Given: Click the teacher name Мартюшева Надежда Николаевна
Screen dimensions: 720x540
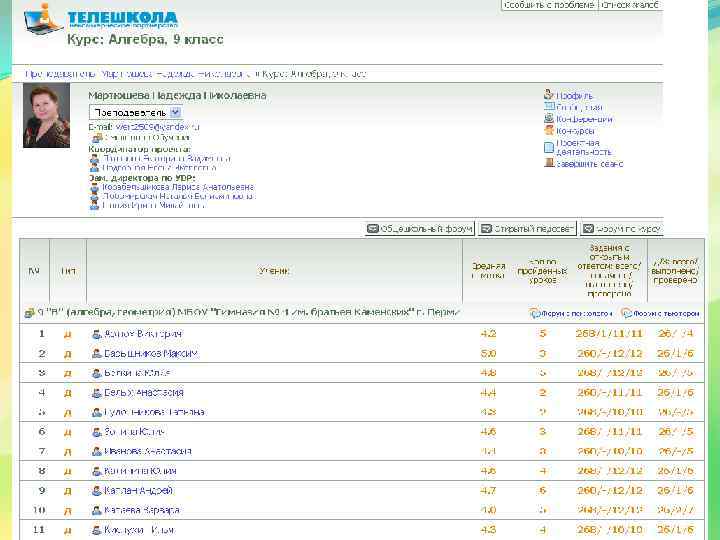Looking at the screenshot, I should point(177,96).
